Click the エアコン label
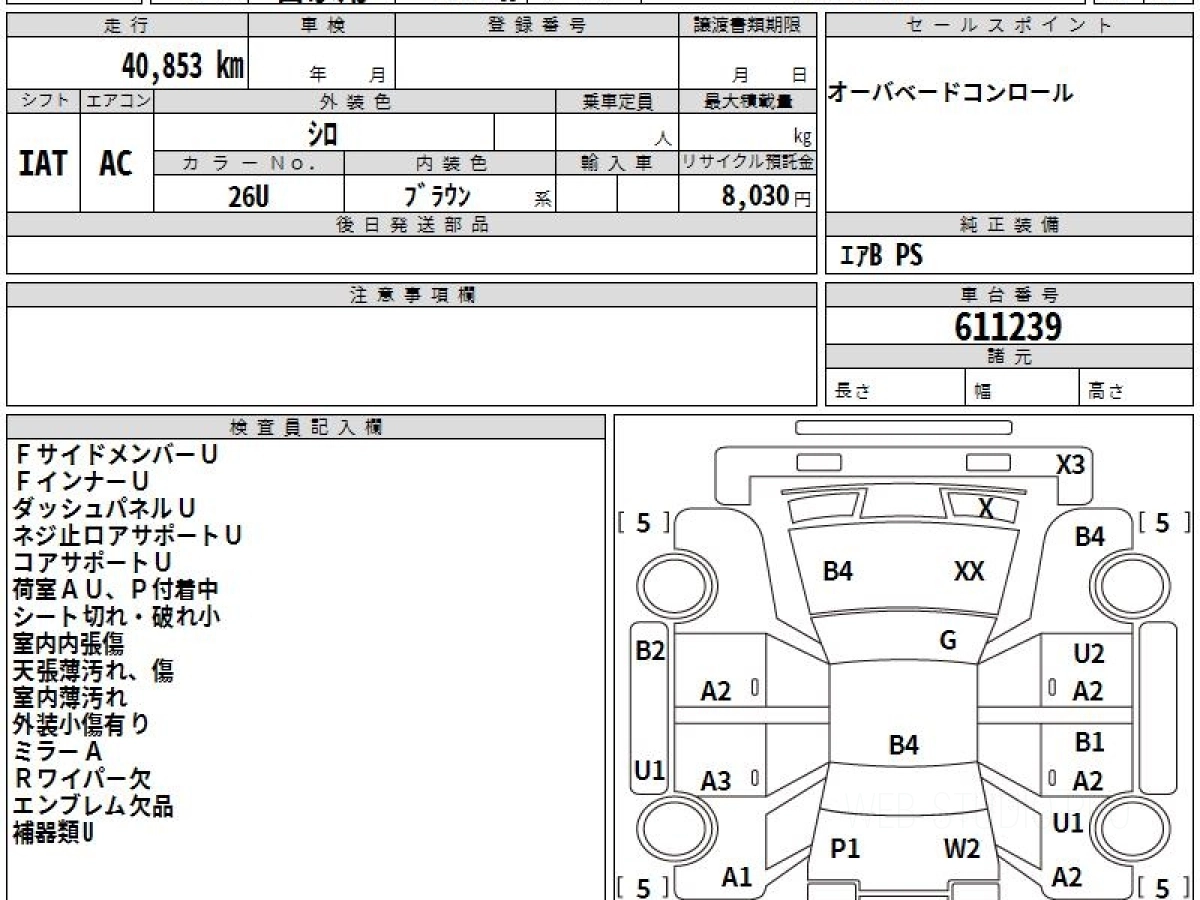The image size is (1200, 900). (117, 101)
